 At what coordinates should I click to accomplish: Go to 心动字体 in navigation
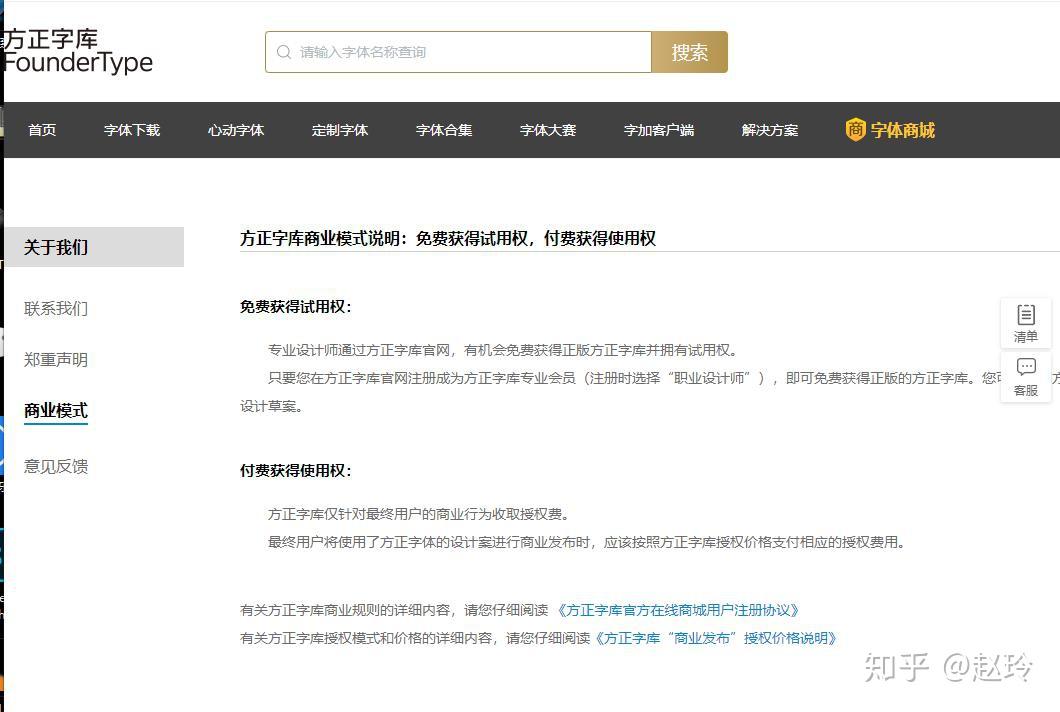point(236,130)
